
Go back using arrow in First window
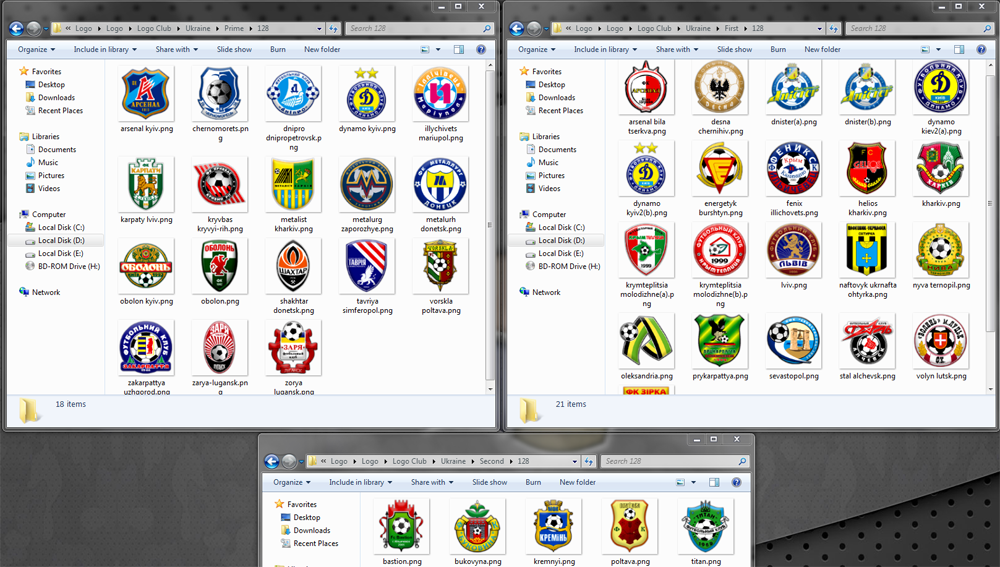(517, 29)
